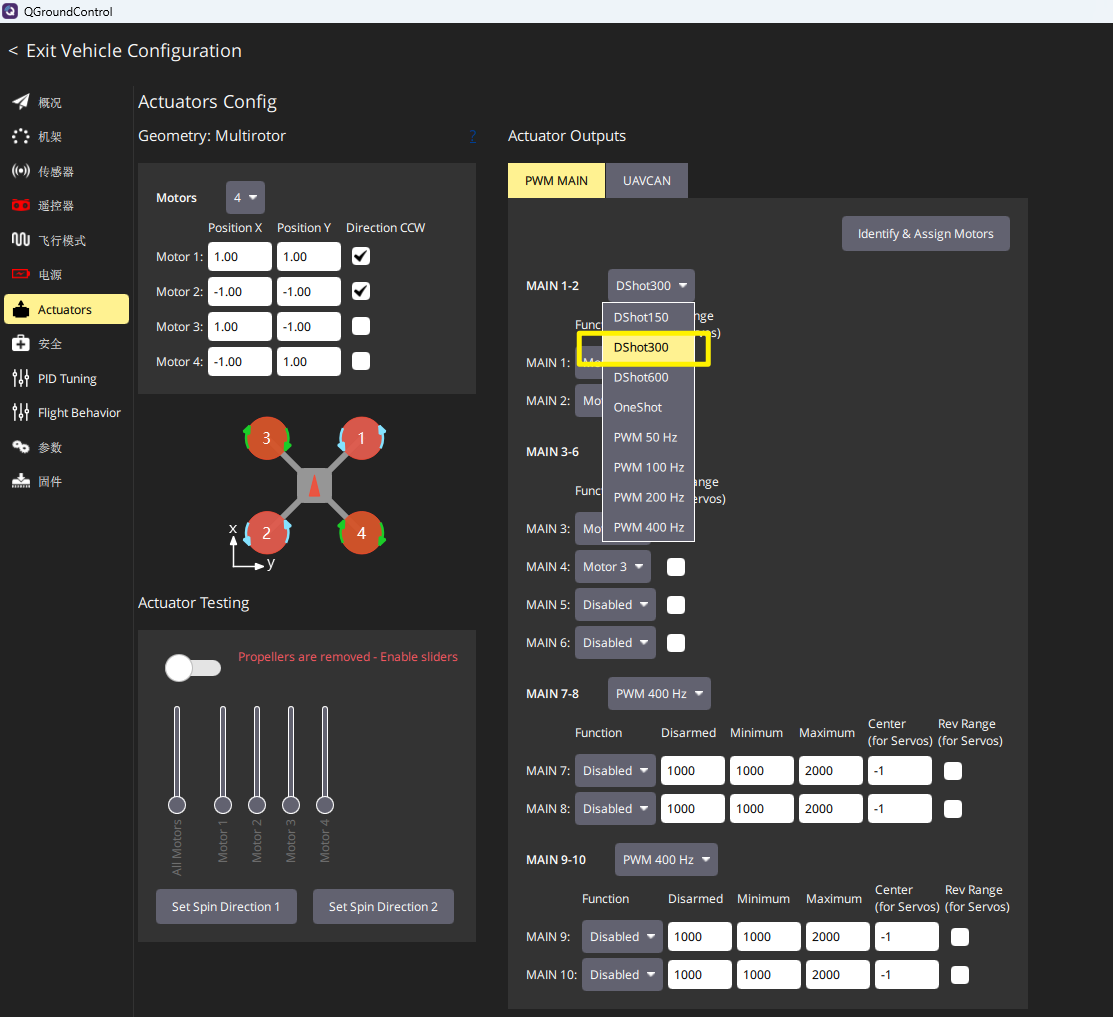Open the Sensors icon (传感器)
The width and height of the screenshot is (1113, 1017).
[21, 170]
